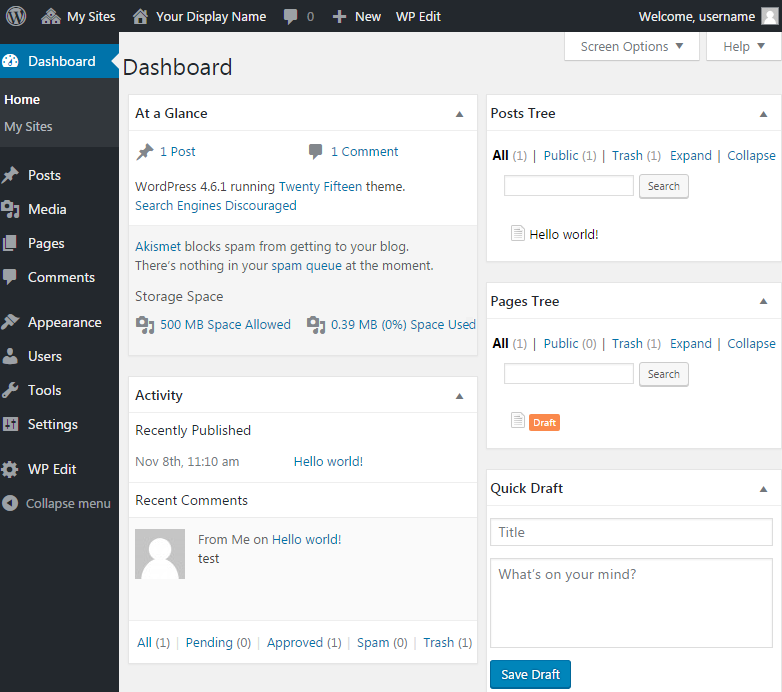Screen dimensions: 782x692
Task: Click the comment bubble icon in admin bar
Action: click(290, 16)
